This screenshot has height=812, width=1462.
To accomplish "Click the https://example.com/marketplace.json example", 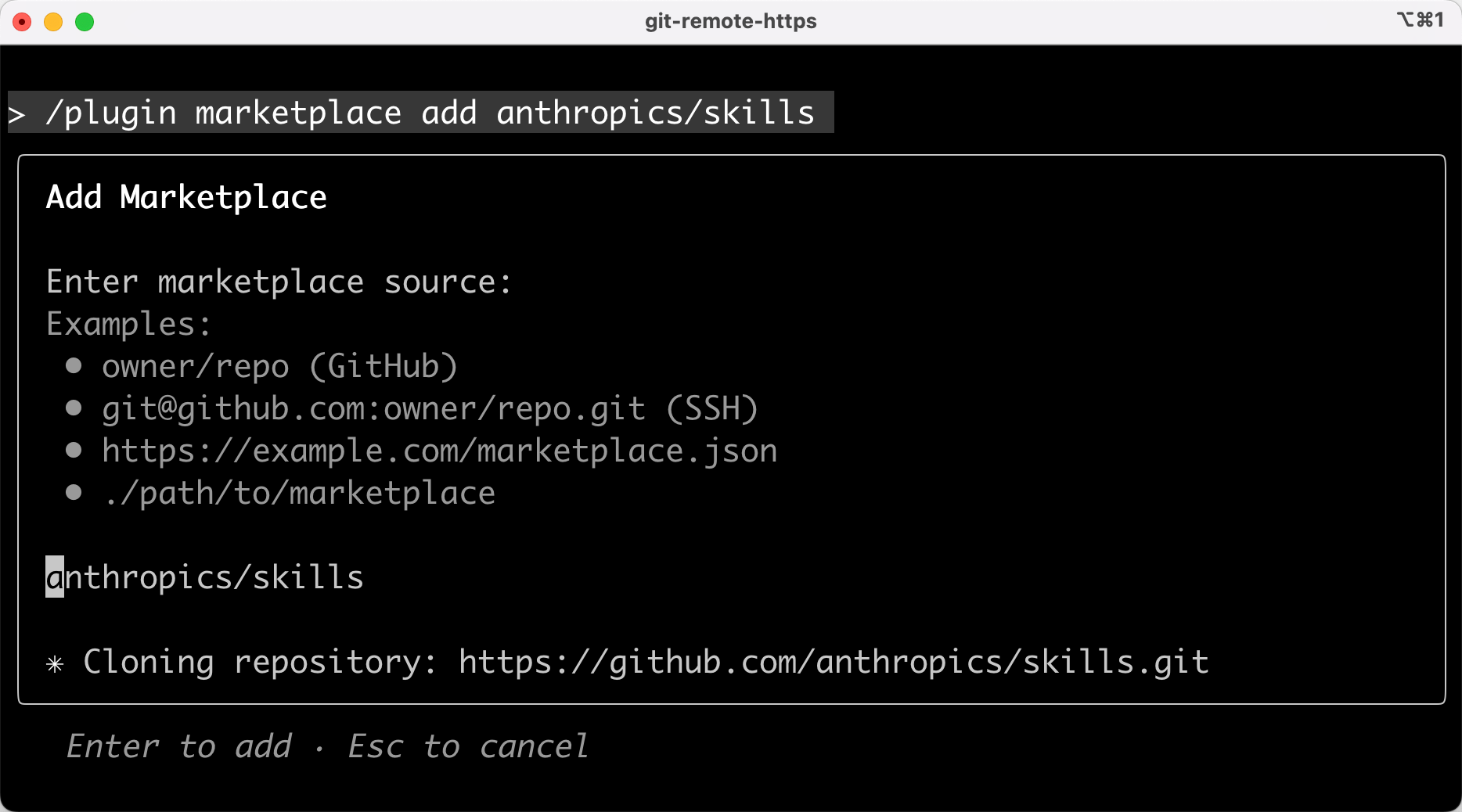I will [x=439, y=451].
